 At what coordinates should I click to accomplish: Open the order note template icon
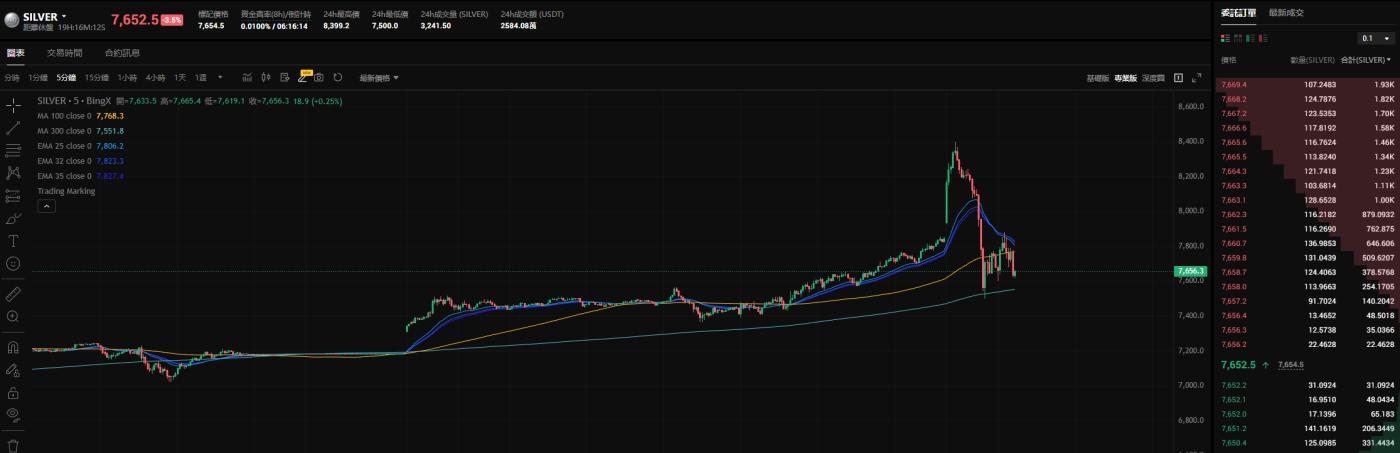(285, 77)
